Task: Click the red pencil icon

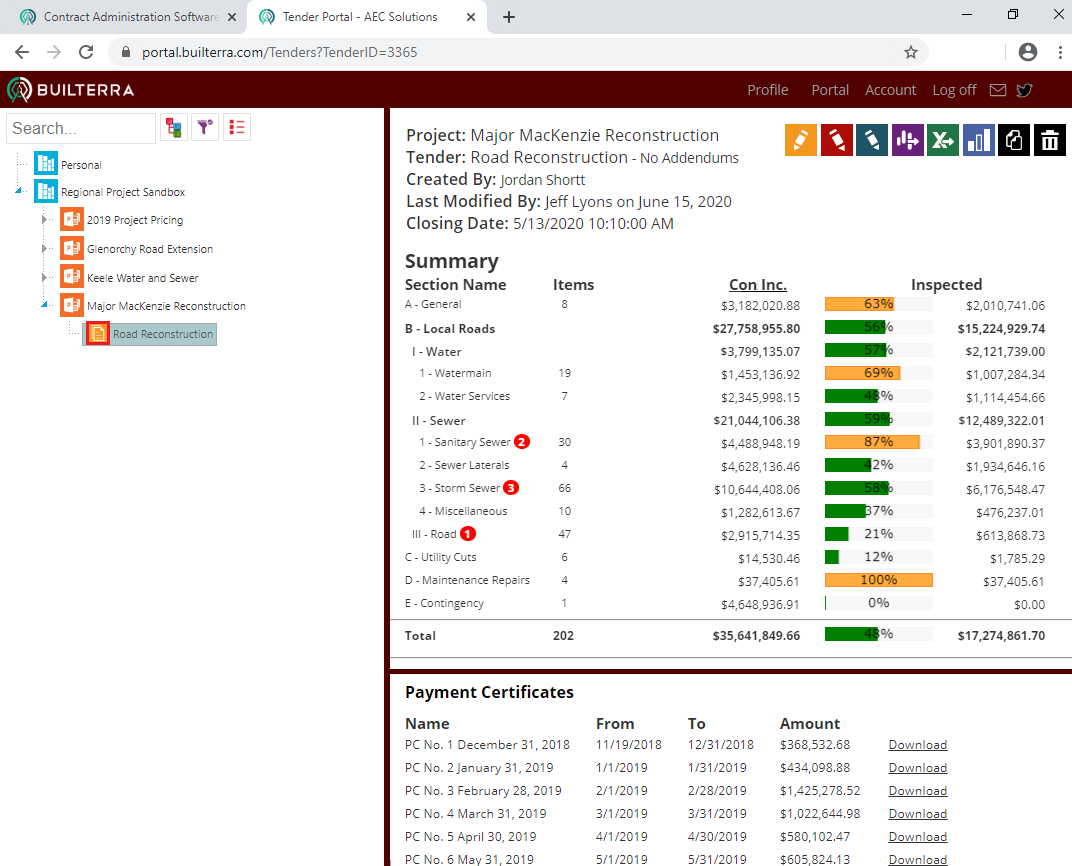Action: click(837, 140)
